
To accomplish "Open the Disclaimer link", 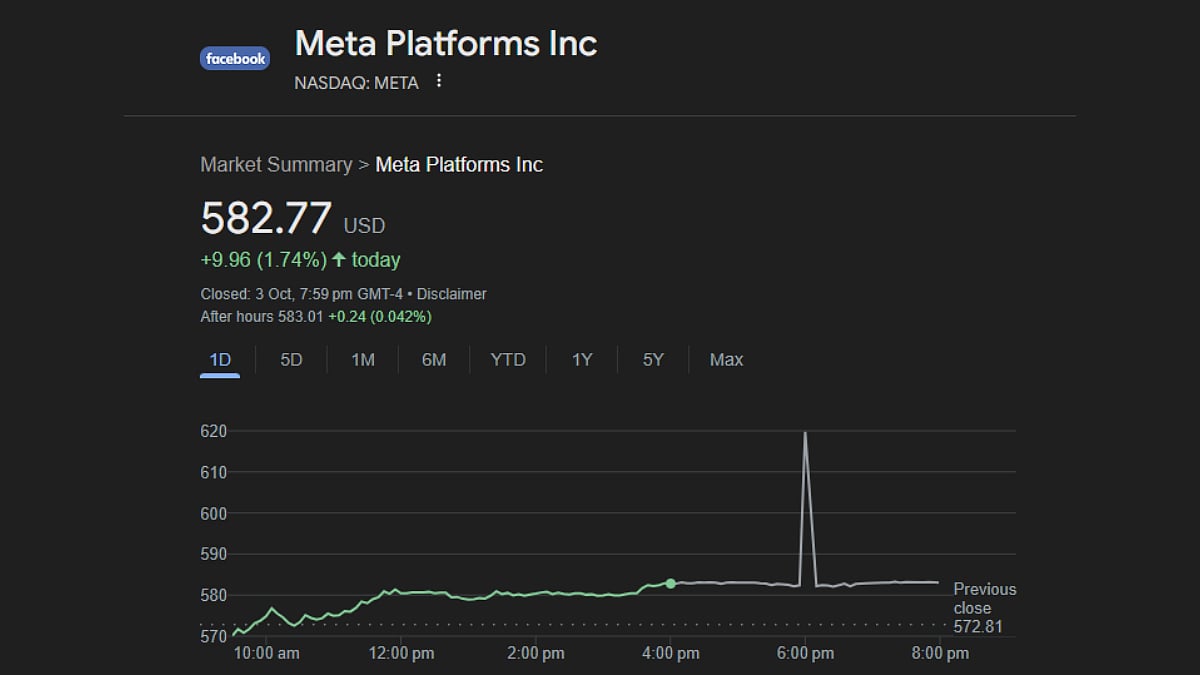I will 452,294.
